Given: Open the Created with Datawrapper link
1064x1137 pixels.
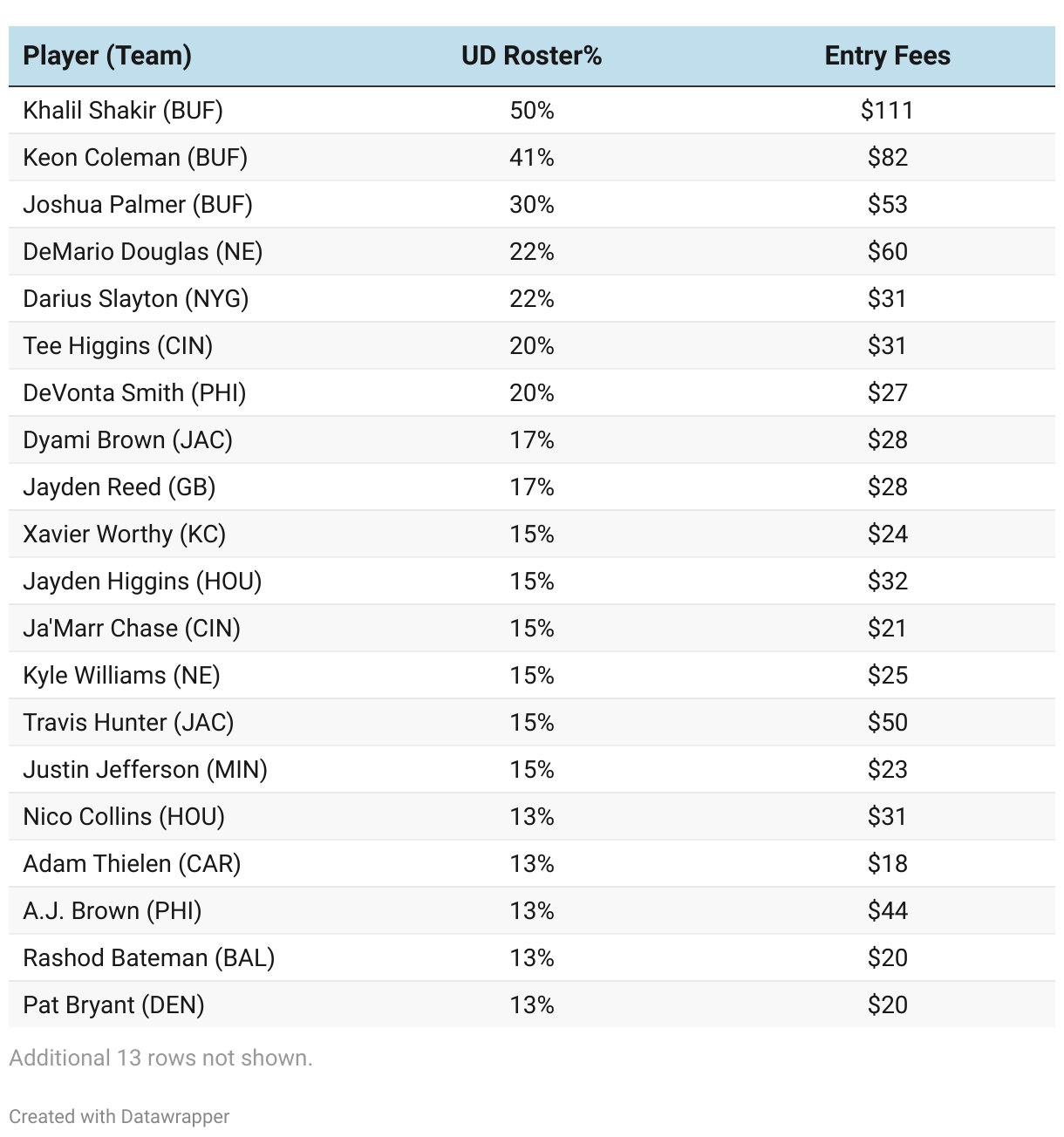Looking at the screenshot, I should [x=119, y=1116].
